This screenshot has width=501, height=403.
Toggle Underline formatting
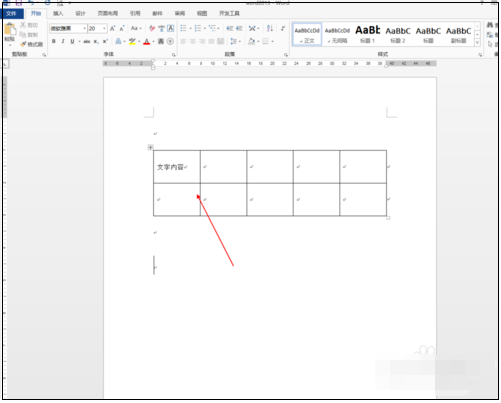click(72, 41)
